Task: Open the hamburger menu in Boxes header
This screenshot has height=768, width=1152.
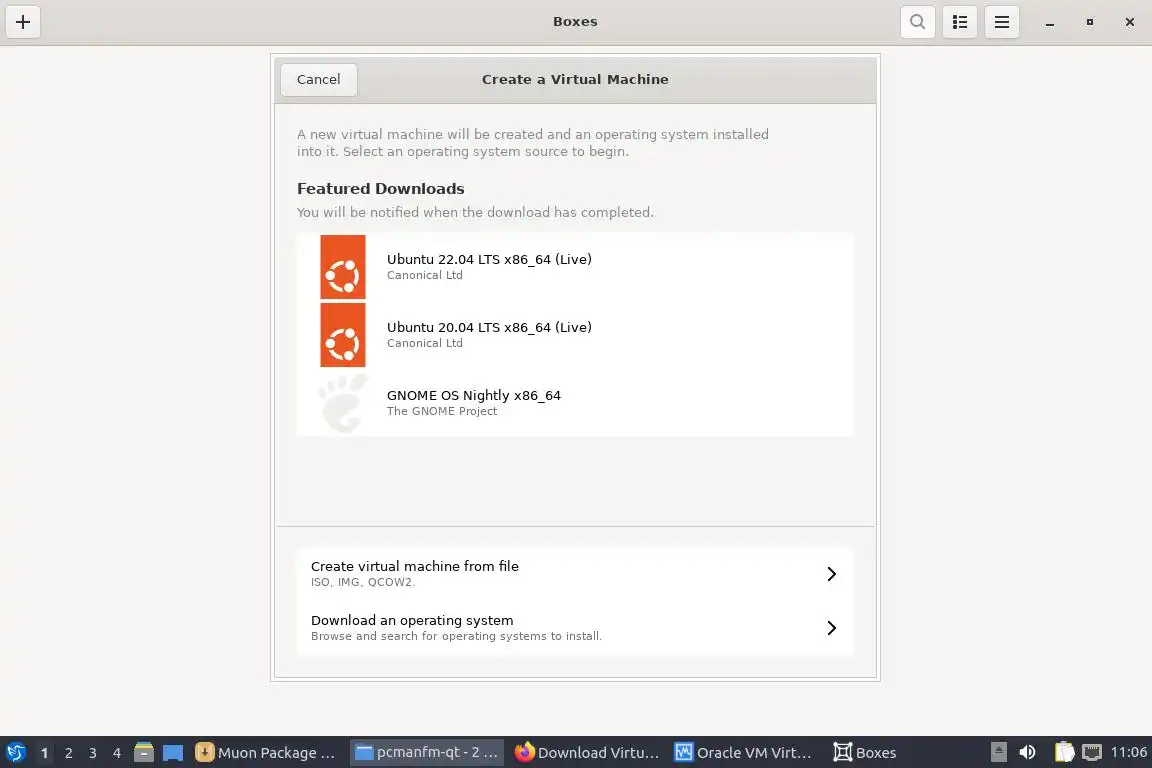Action: pos(1001,22)
